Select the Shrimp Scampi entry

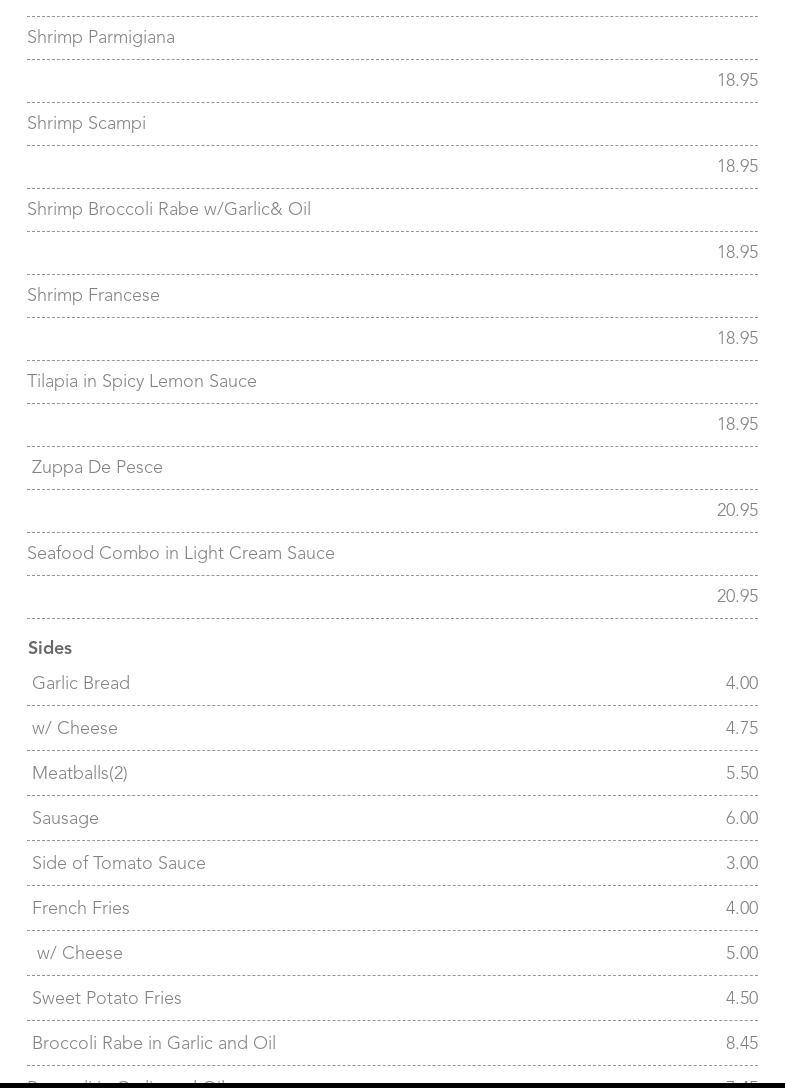(87, 124)
